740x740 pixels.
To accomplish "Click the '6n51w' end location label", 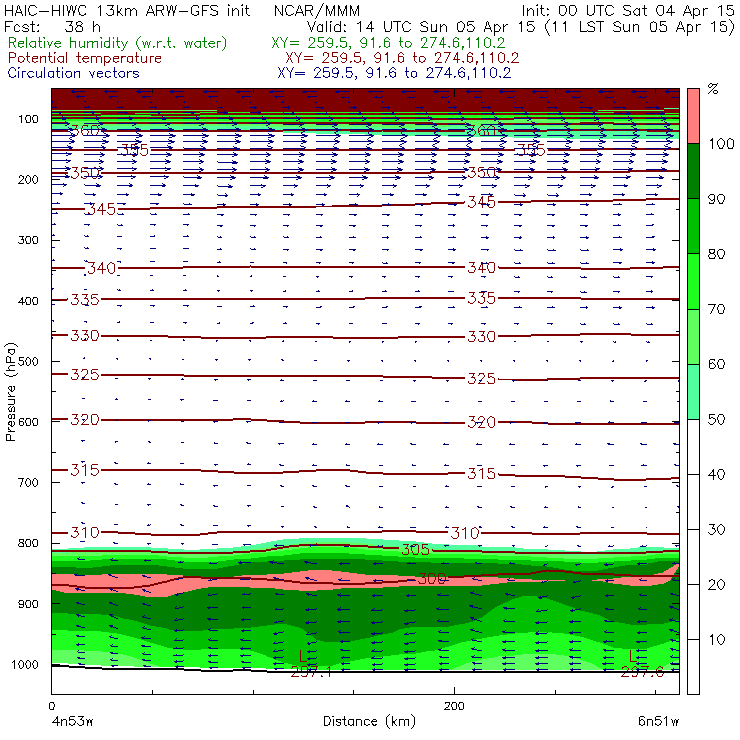I will 658,721.
